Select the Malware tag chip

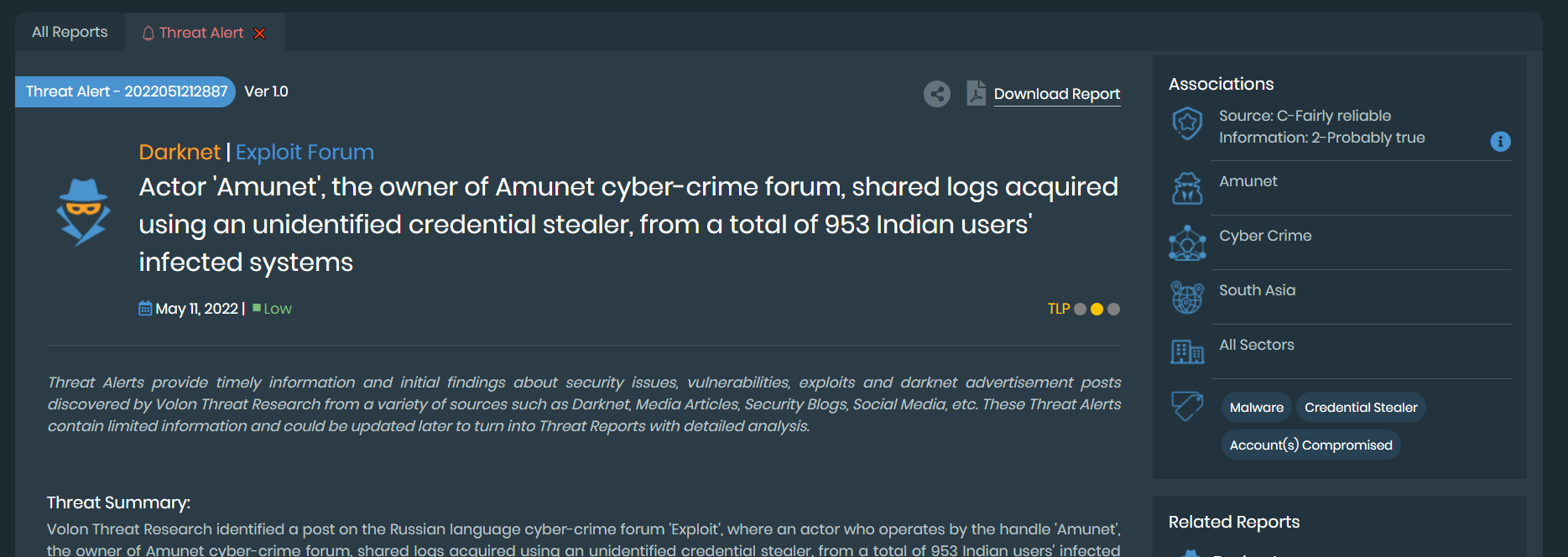pos(1256,407)
